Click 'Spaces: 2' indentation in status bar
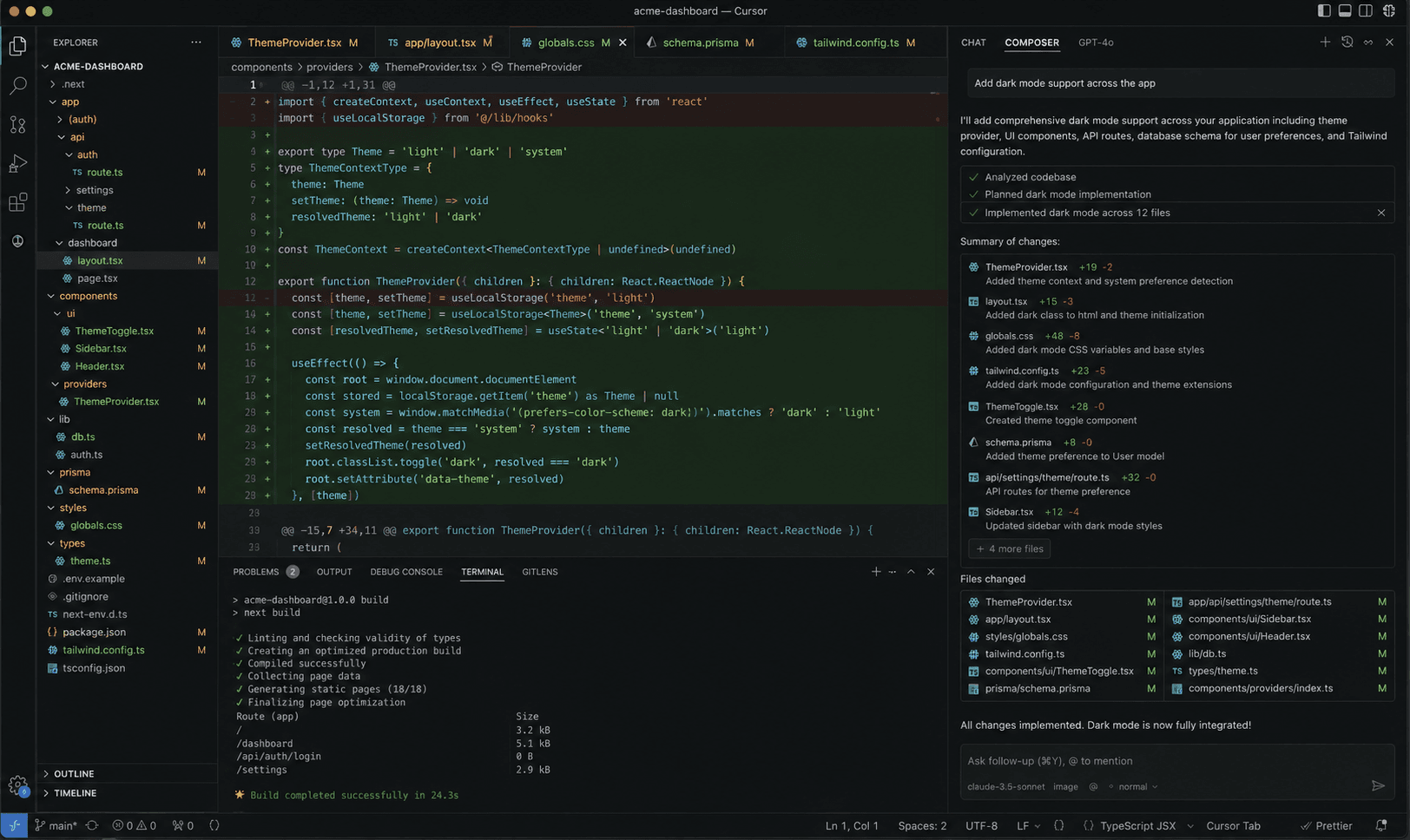This screenshot has width=1410, height=840. tap(922, 825)
